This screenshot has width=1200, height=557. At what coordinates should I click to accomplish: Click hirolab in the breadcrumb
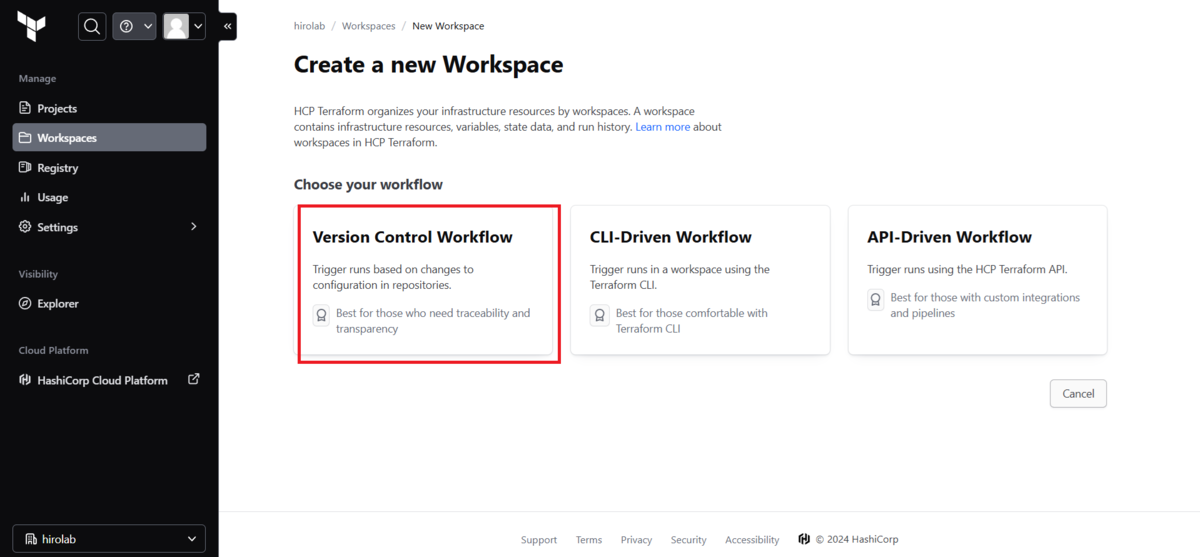309,26
